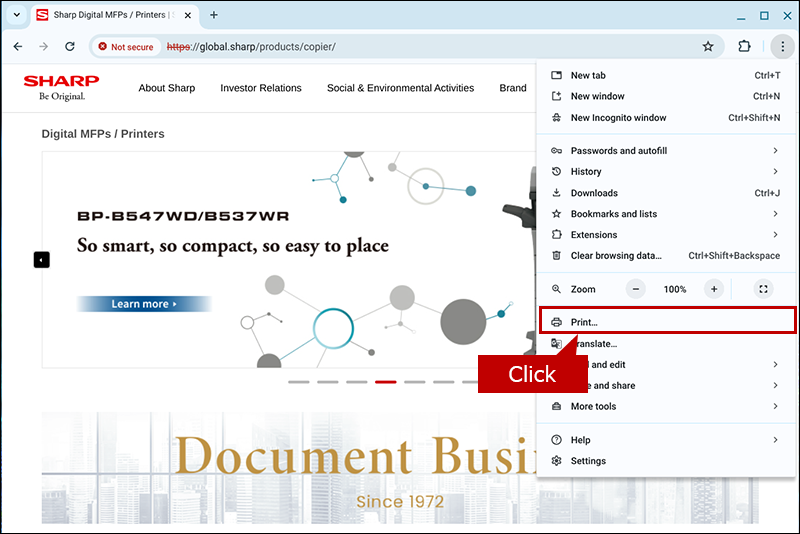Click the browser back arrow
800x534 pixels.
[x=18, y=46]
